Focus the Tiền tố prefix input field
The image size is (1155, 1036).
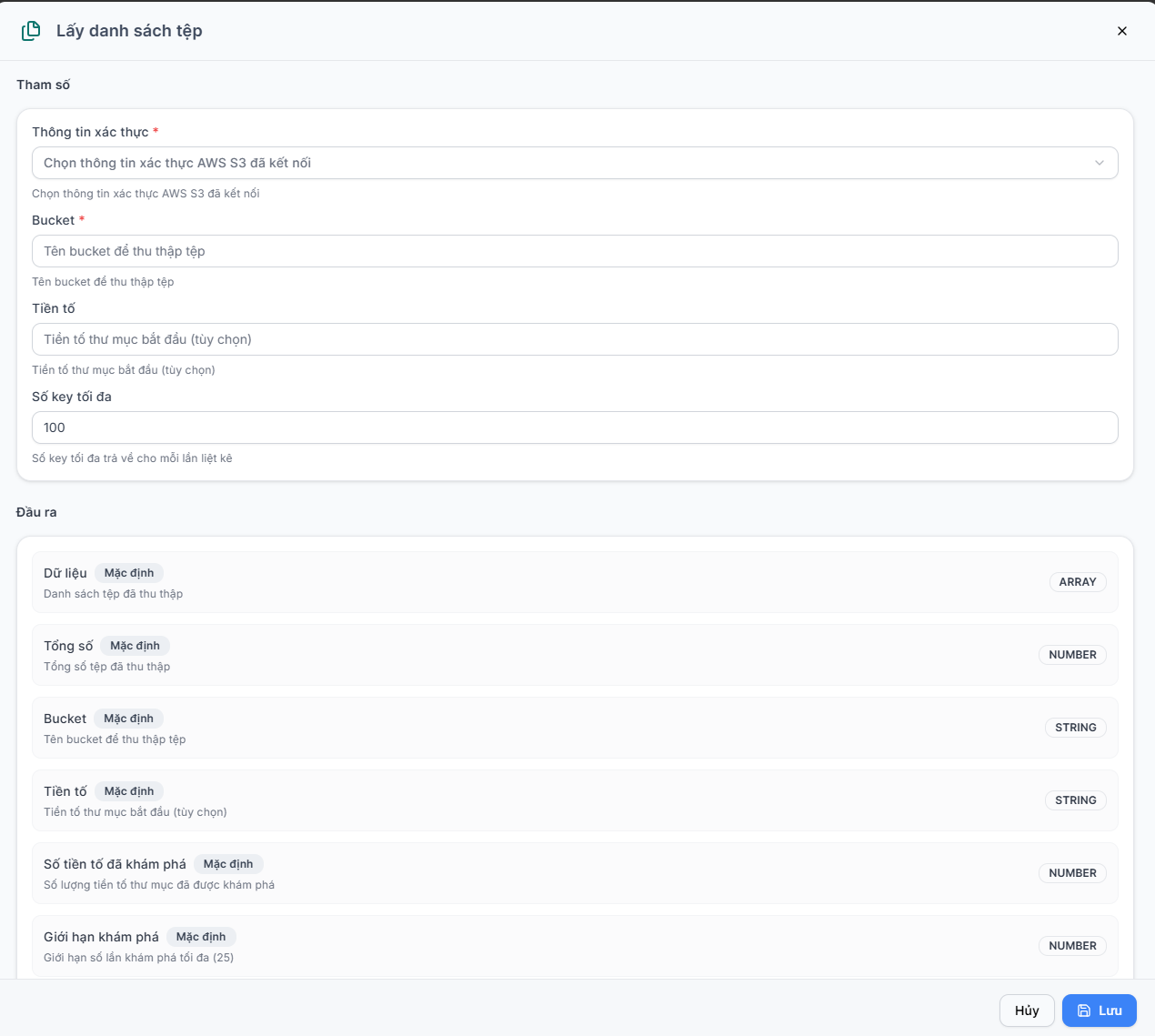coord(575,339)
